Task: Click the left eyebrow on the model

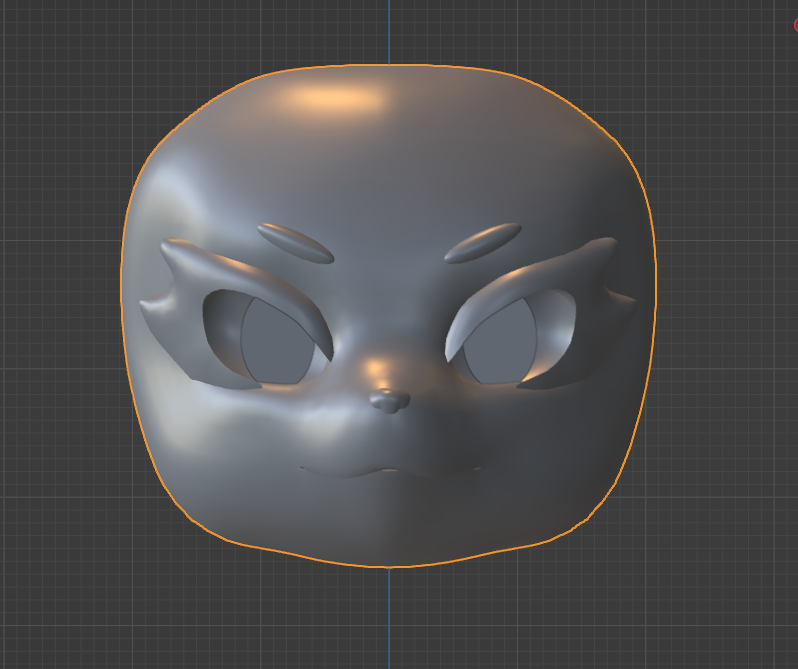Action: (295, 243)
